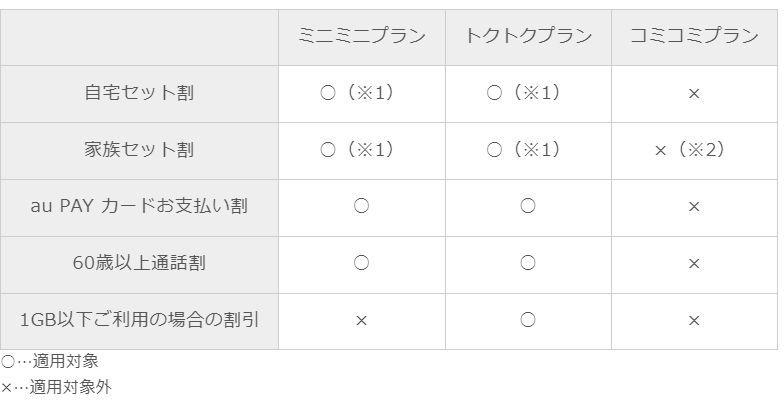Click 60歳以上通話割 circle under ミニミニプラン
784x402 pixels.
pos(361,264)
